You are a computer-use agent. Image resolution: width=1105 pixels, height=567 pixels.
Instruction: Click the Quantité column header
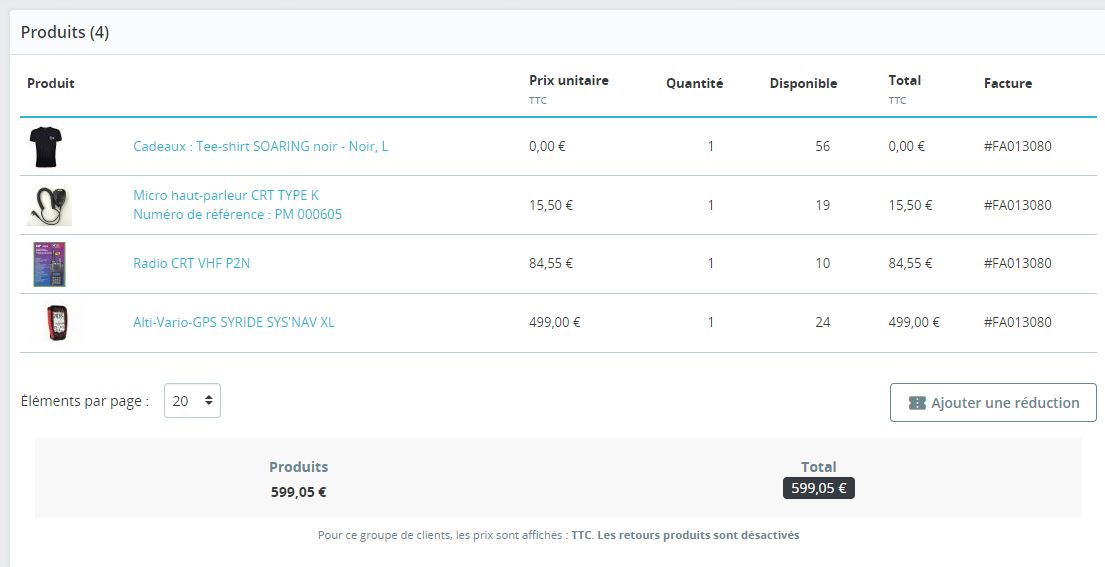(x=695, y=83)
